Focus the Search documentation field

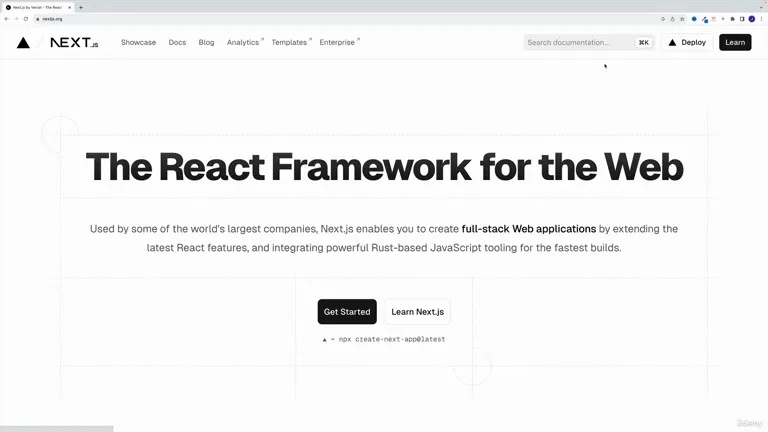coord(588,43)
